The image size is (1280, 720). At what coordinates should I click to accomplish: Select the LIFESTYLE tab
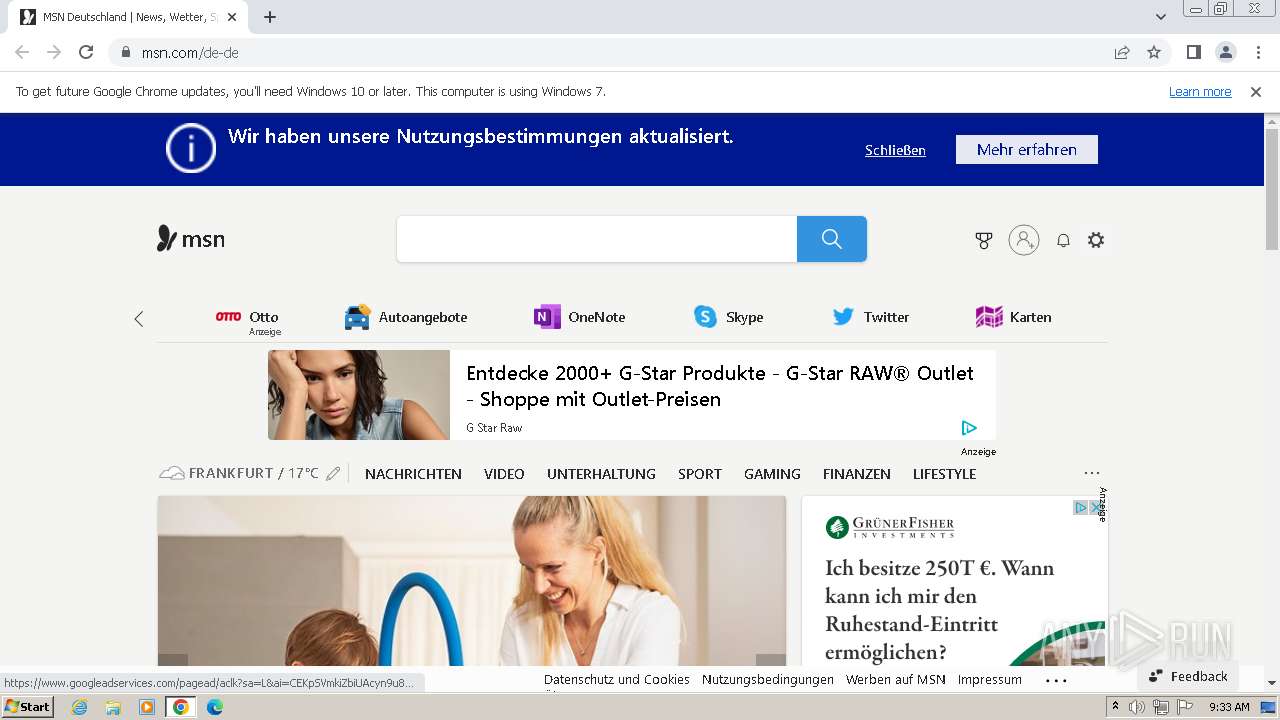click(x=944, y=474)
